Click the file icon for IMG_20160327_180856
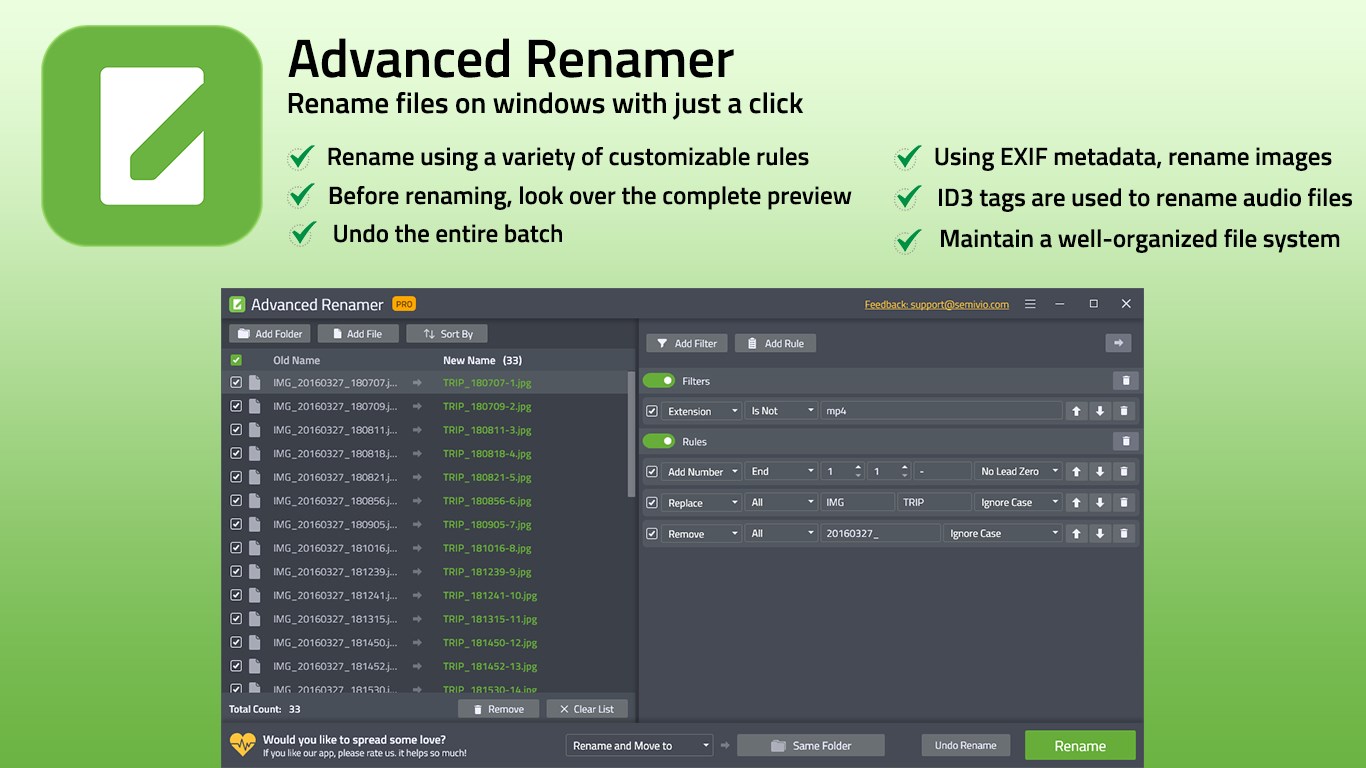 255,500
